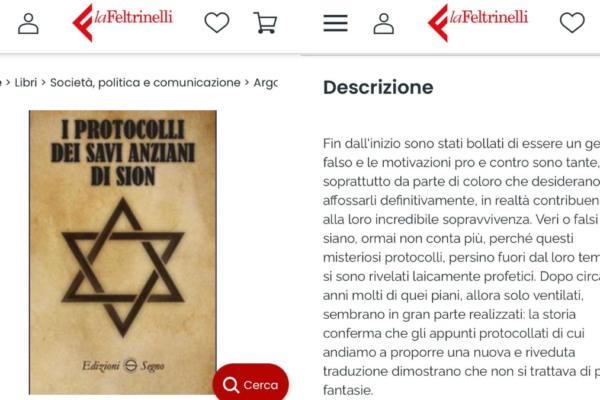The height and width of the screenshot is (400, 600).
Task: Open the shopping cart icon
Action: 265,23
